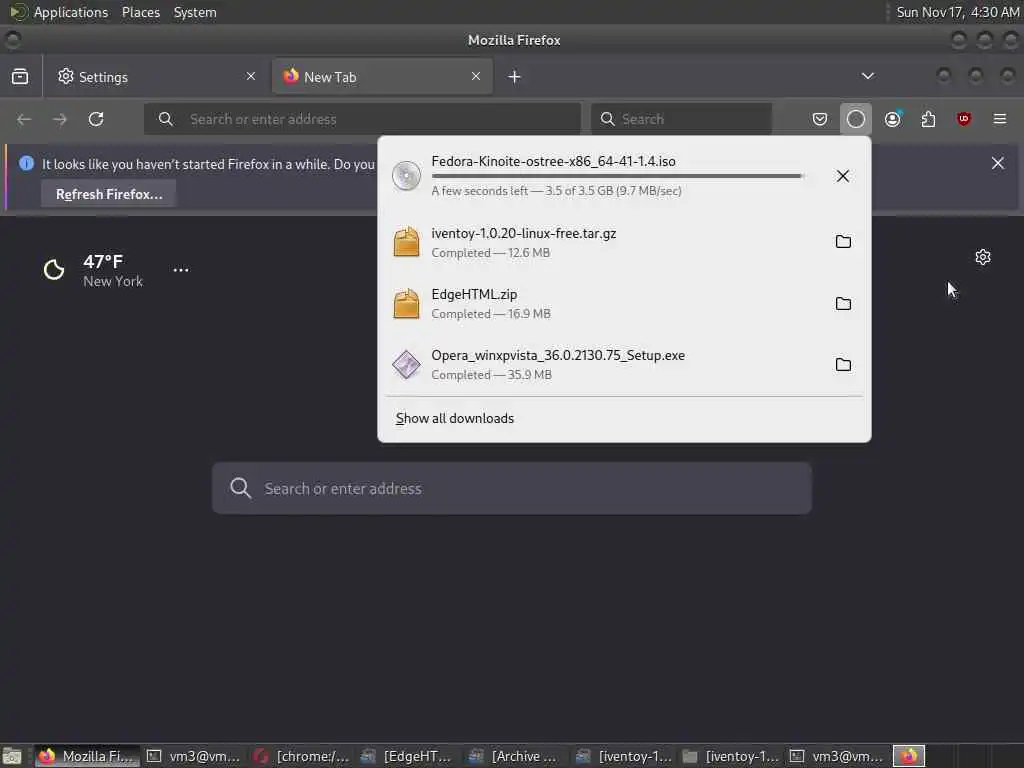Open the uBlock Origin shield icon

click(x=964, y=119)
